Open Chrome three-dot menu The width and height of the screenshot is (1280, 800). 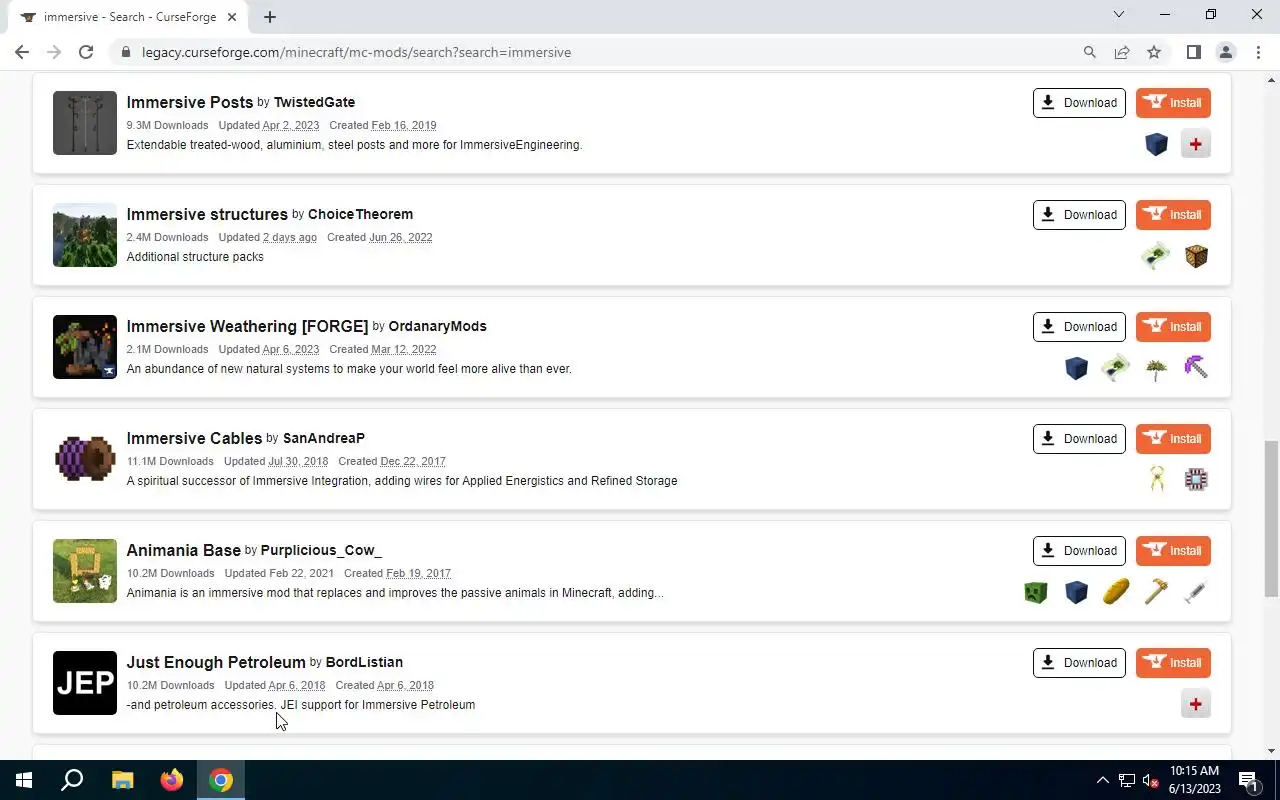1258,52
